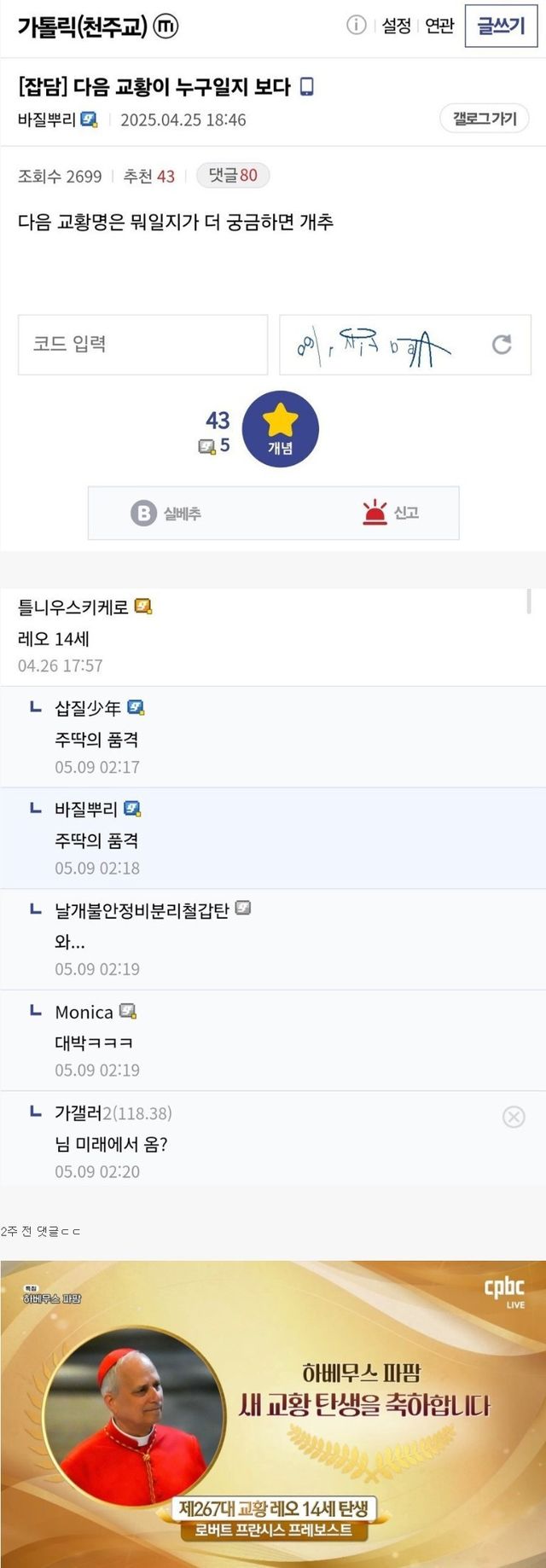
Task: Open 삽질少年 commenter profile
Action: (x=88, y=708)
